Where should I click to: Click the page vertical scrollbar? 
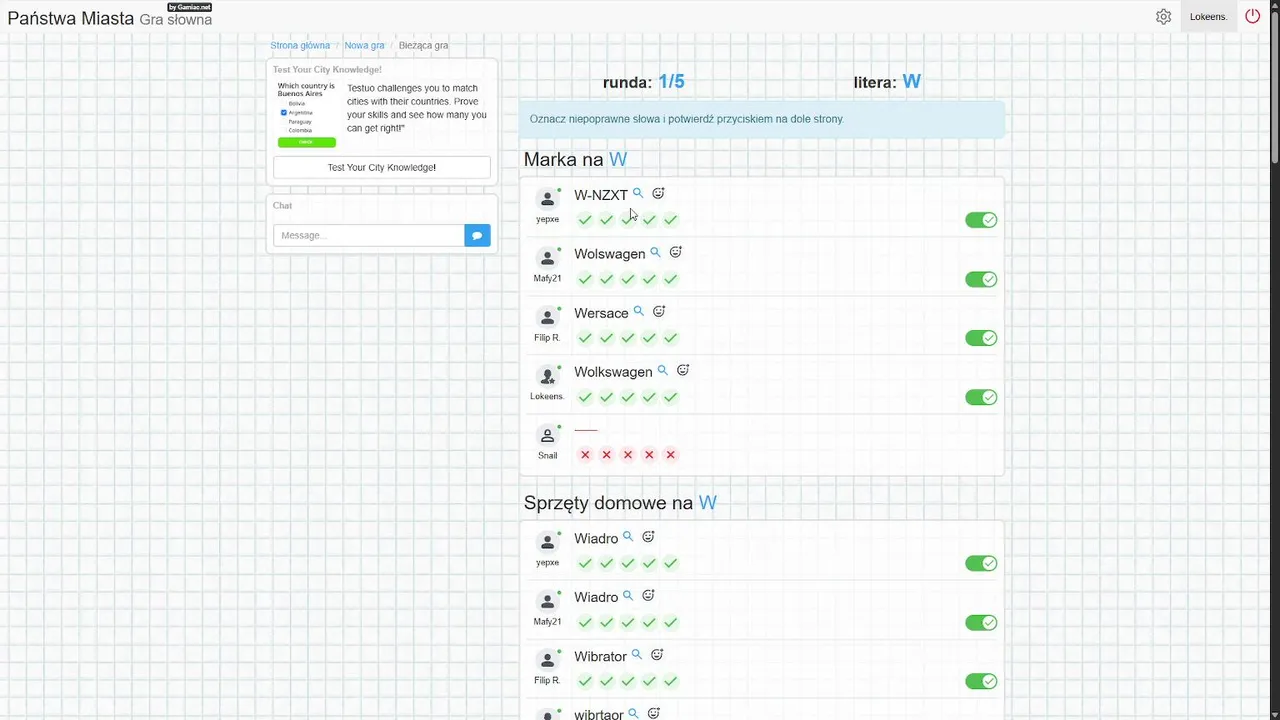tap(1275, 90)
